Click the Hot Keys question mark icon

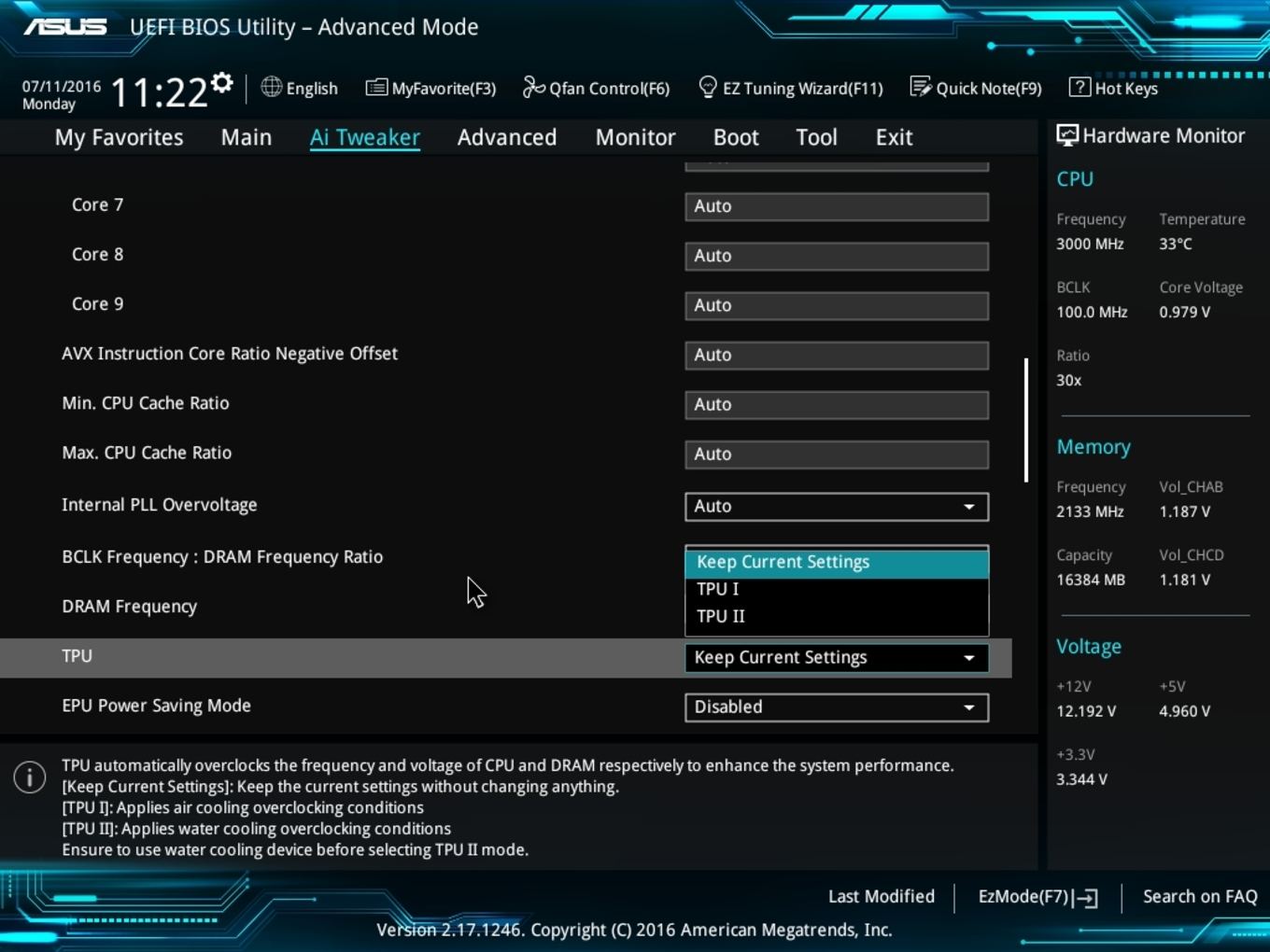pos(1079,87)
